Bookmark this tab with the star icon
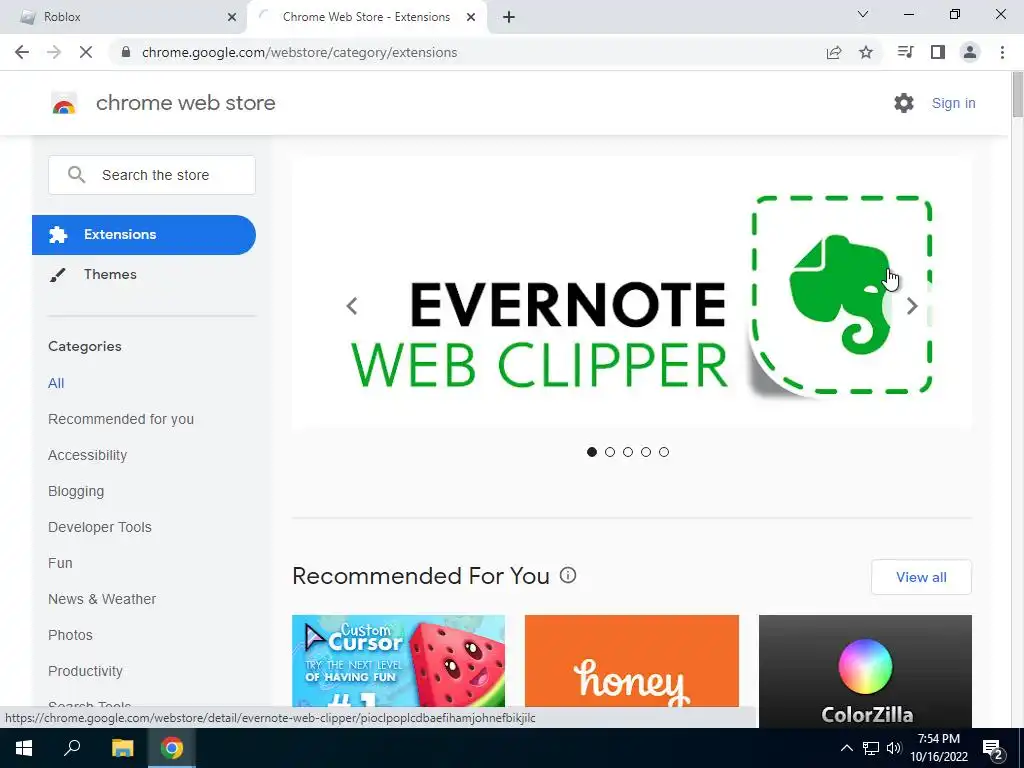This screenshot has width=1024, height=768. [x=866, y=52]
